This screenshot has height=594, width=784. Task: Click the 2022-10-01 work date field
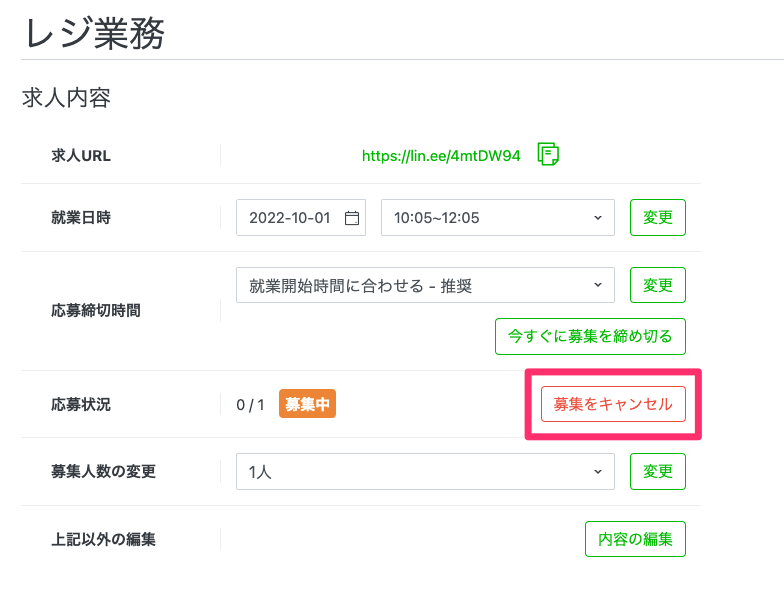coord(290,218)
